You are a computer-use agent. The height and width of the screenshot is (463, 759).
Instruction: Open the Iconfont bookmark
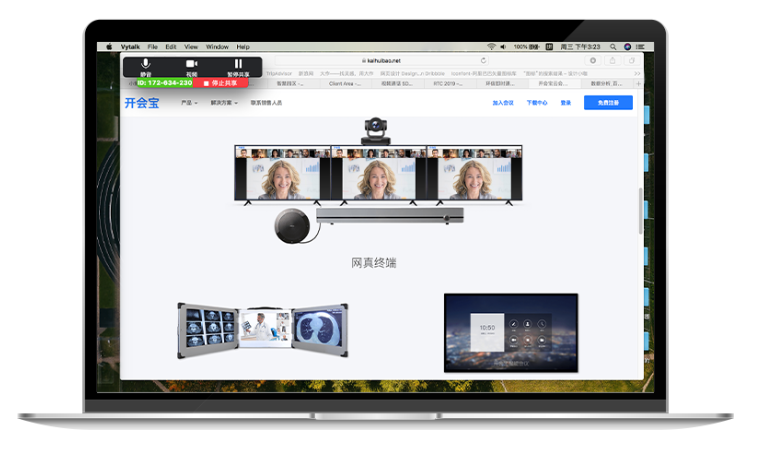click(x=483, y=74)
